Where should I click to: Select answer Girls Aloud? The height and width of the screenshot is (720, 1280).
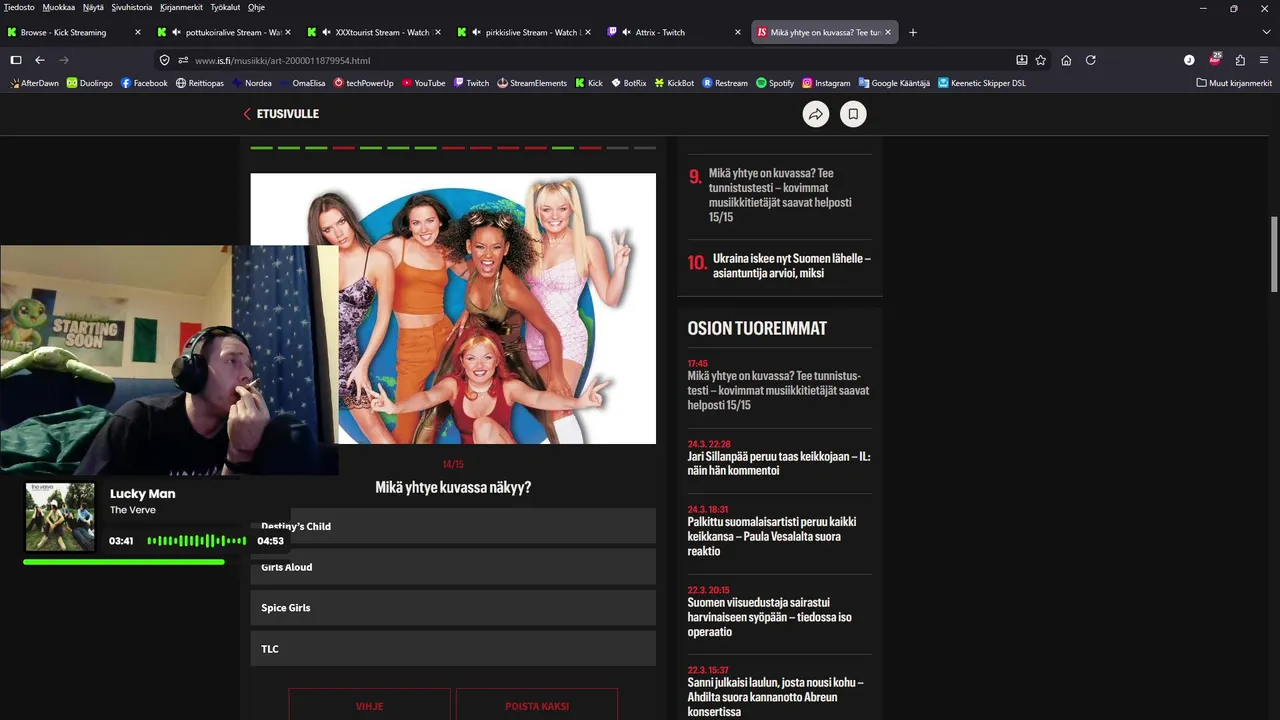click(453, 567)
